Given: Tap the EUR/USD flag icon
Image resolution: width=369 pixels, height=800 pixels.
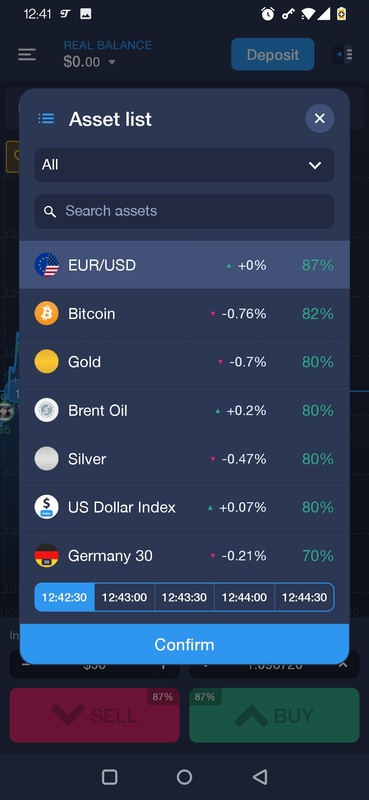Looking at the screenshot, I should [x=46, y=265].
